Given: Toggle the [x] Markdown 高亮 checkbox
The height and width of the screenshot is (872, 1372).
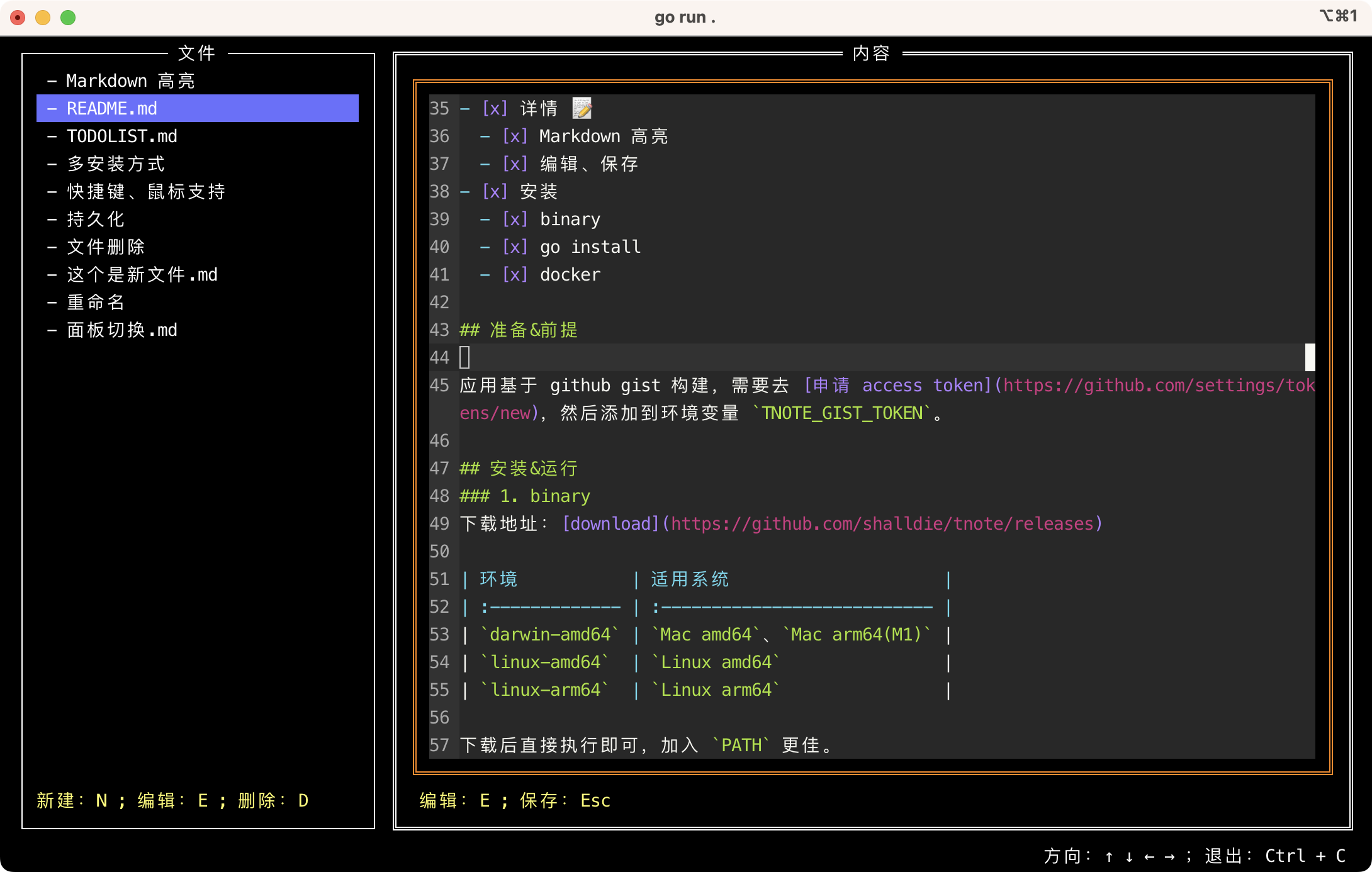Looking at the screenshot, I should pyautogui.click(x=515, y=136).
